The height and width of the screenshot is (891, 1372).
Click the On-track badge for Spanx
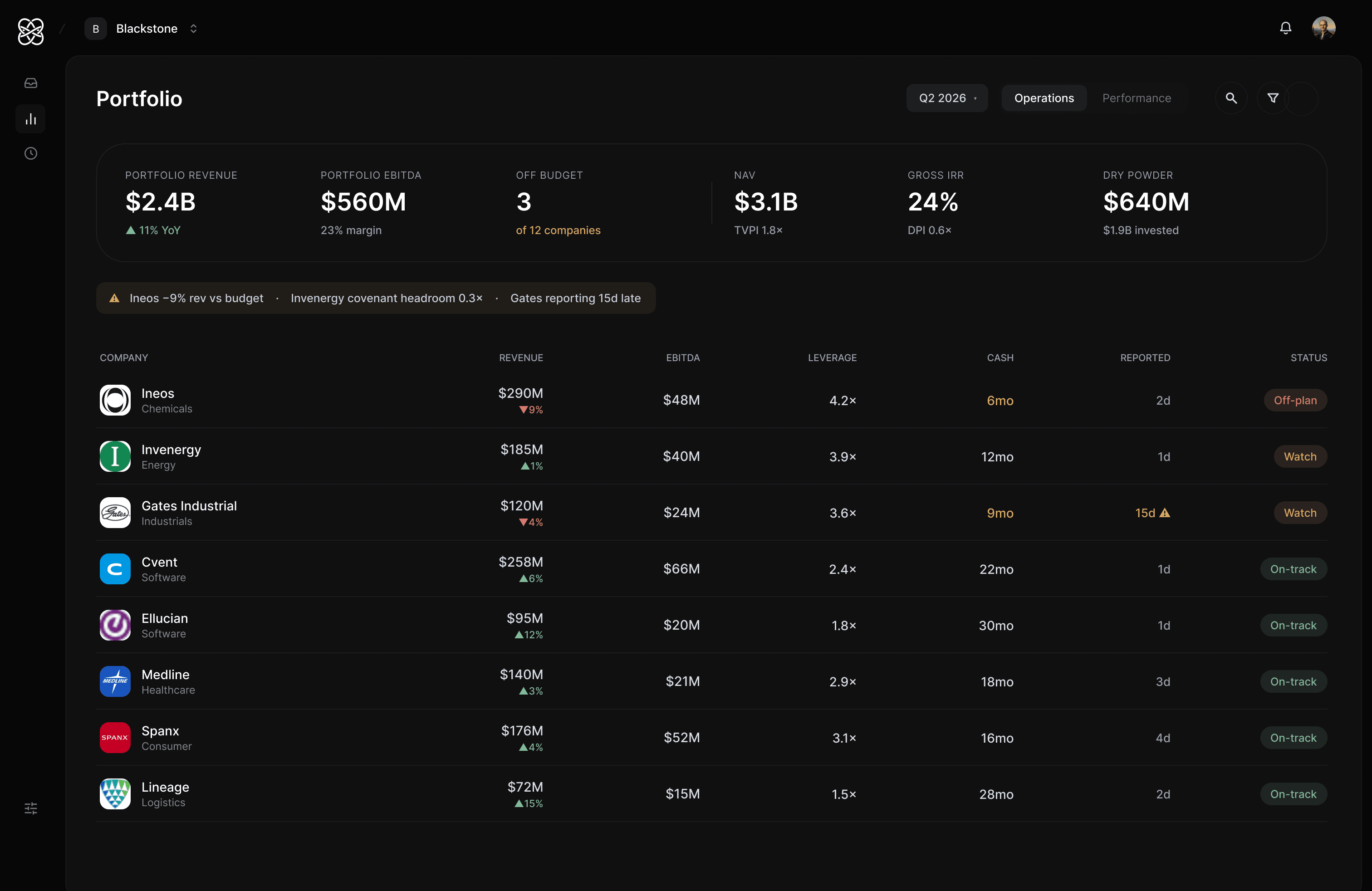(1293, 738)
